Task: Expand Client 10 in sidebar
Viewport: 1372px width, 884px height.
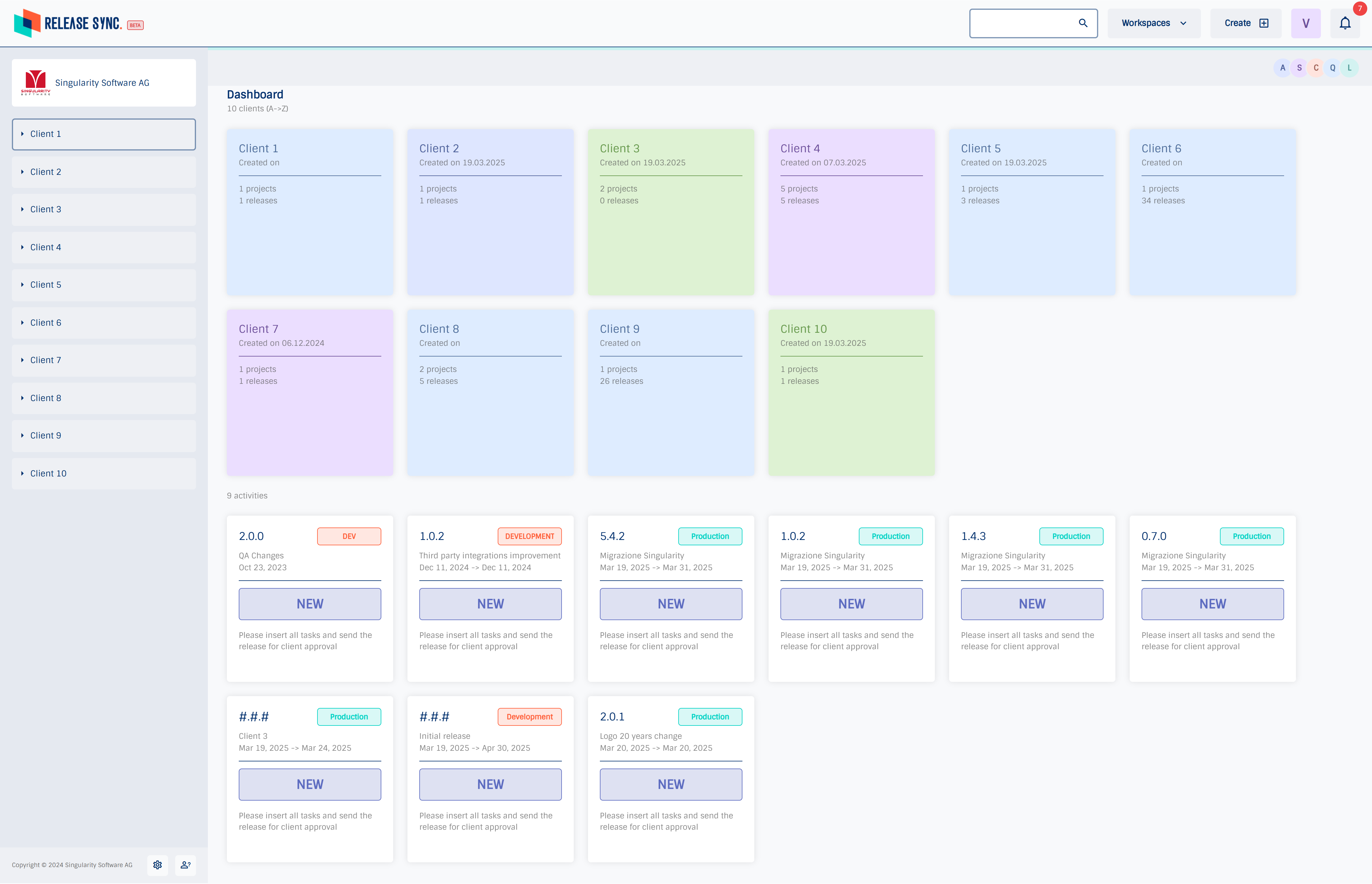Action: pyautogui.click(x=22, y=473)
